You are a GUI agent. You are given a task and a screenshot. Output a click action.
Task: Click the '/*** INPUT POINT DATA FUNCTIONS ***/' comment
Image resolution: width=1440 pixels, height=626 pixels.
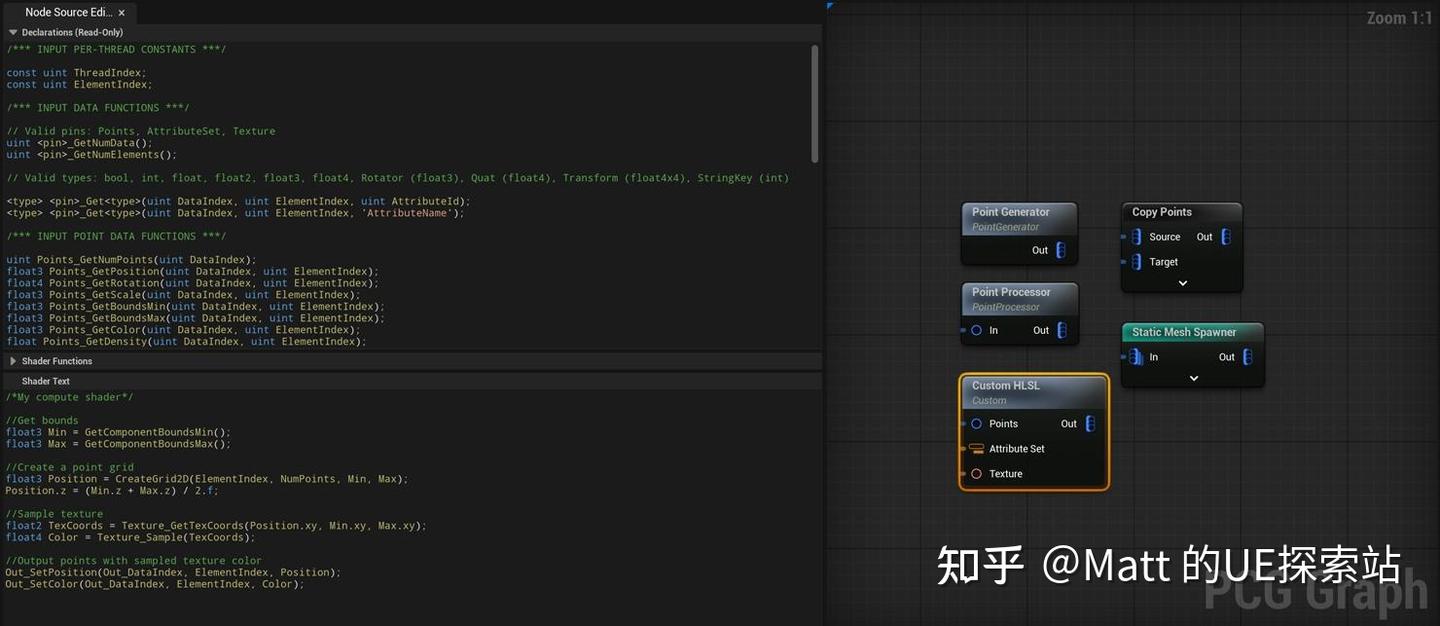(x=116, y=236)
